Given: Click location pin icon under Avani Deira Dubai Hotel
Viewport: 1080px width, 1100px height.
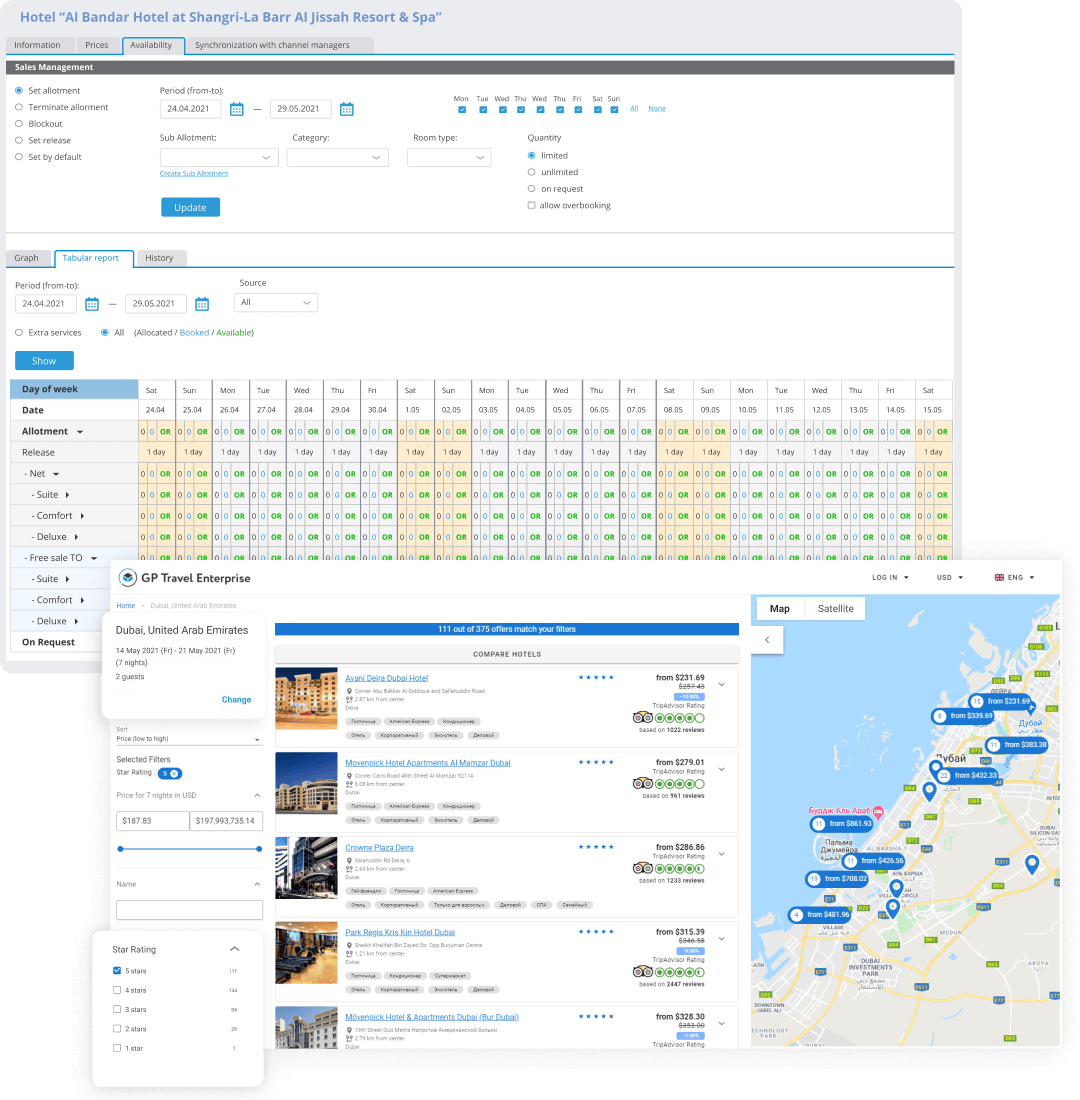Looking at the screenshot, I should tap(349, 691).
